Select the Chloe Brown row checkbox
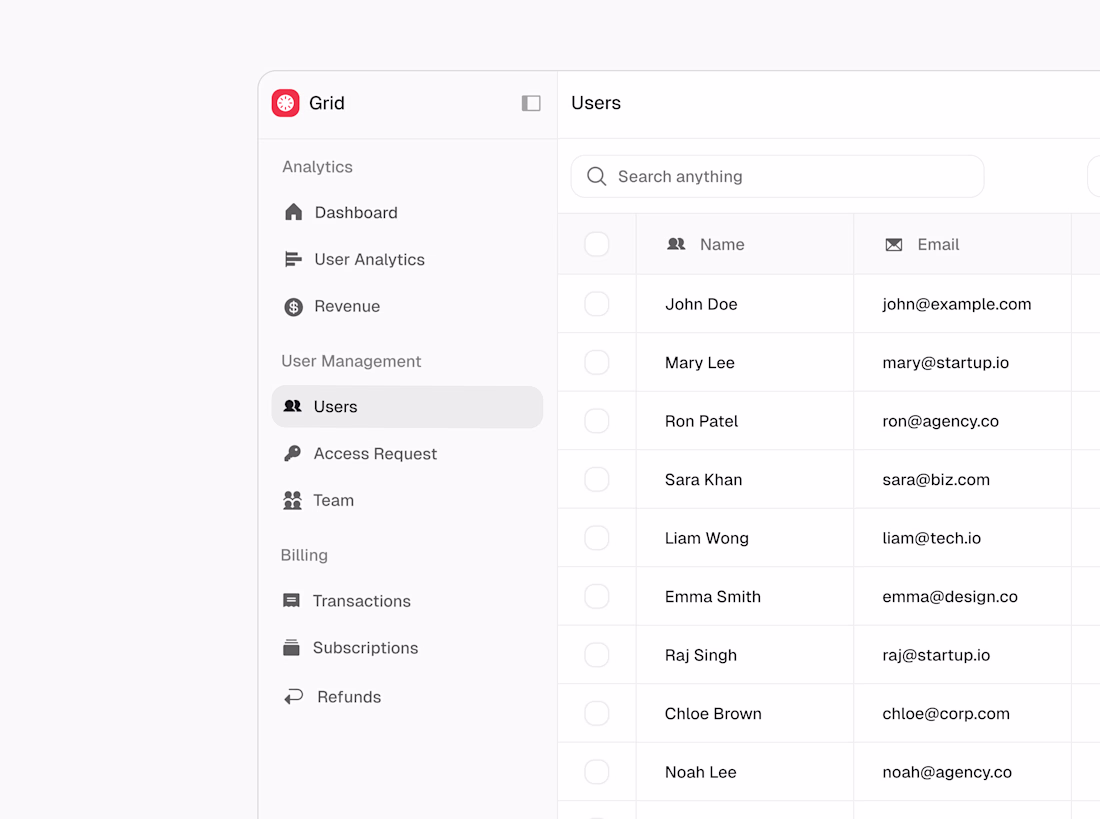The width and height of the screenshot is (1100, 819). [x=597, y=714]
